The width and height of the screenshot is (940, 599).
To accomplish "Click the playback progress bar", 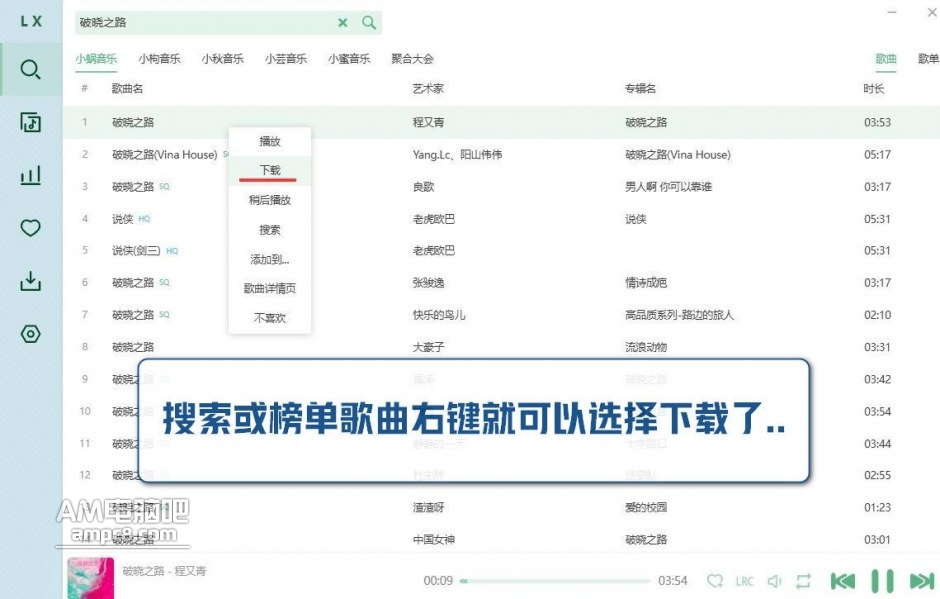I will pyautogui.click(x=555, y=581).
